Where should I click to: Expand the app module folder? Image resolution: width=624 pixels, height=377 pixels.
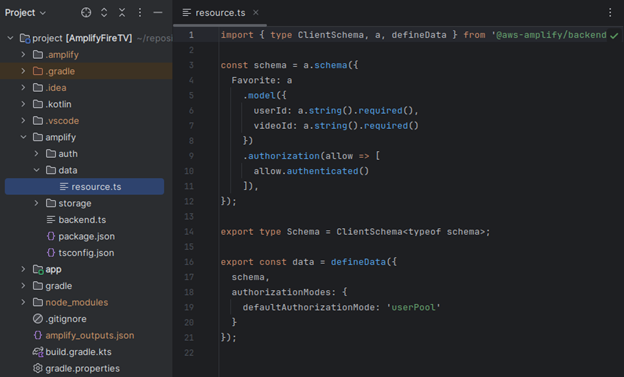point(23,269)
